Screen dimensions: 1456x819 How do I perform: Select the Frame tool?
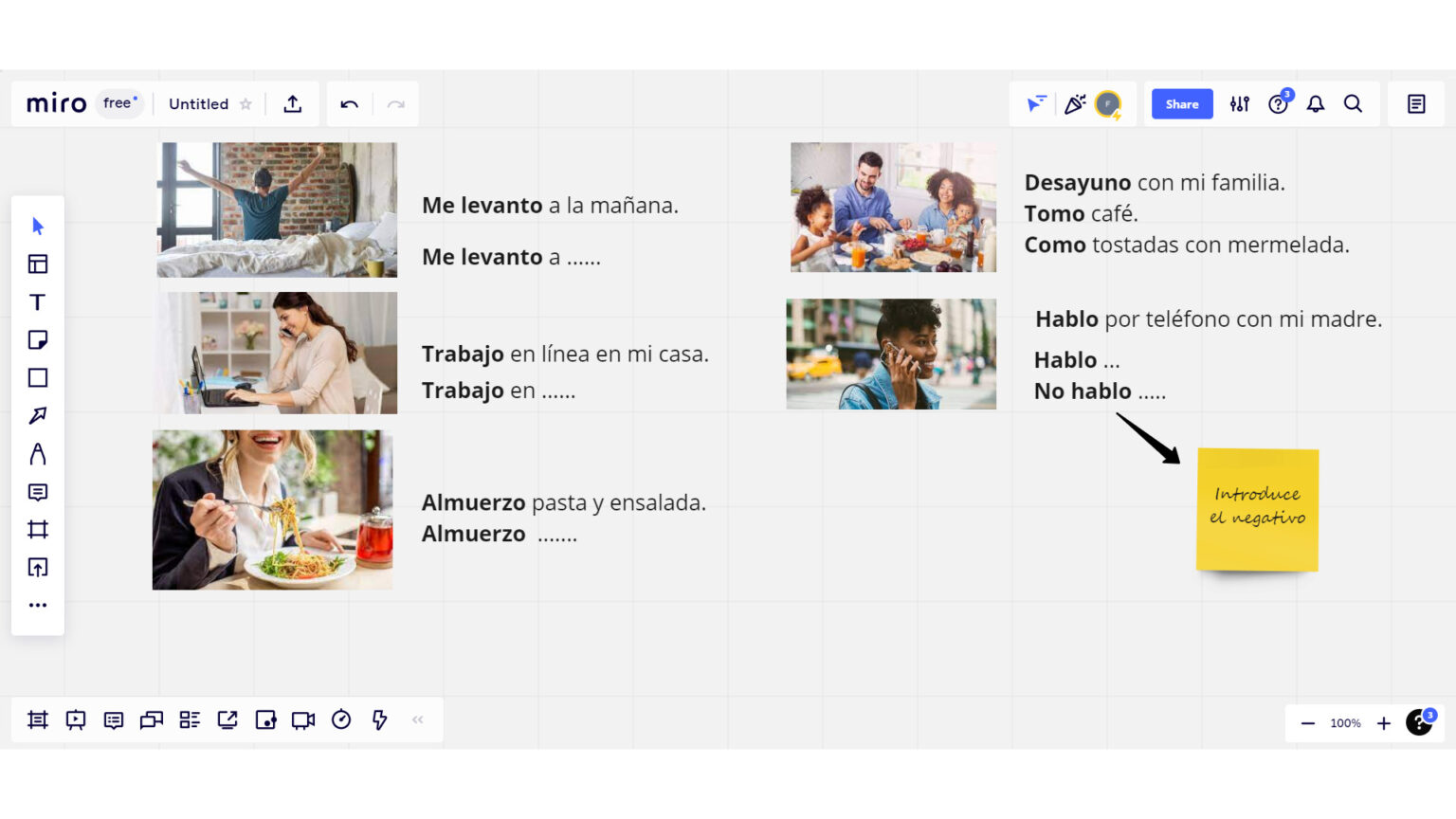(x=37, y=529)
